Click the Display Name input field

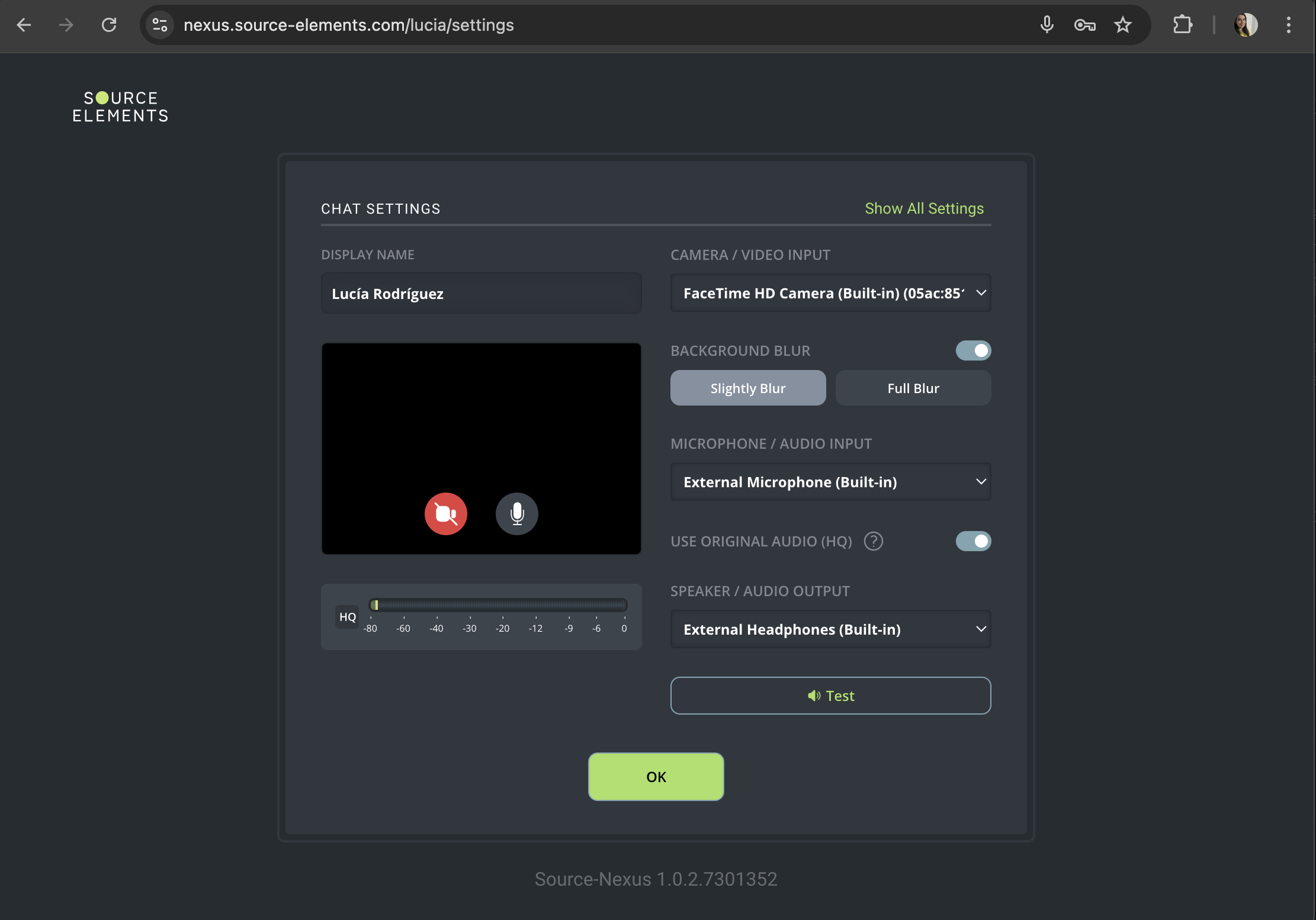[481, 294]
